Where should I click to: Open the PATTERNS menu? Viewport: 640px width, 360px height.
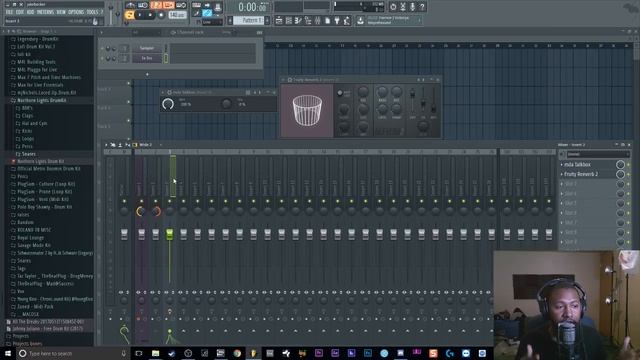click(x=45, y=12)
